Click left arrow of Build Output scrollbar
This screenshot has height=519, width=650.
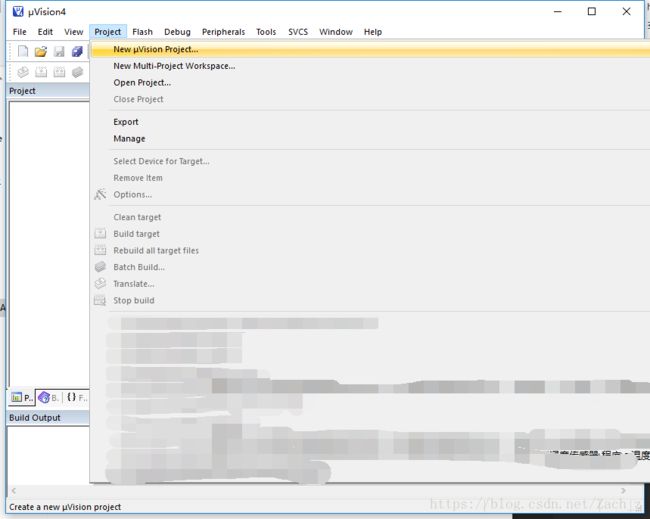click(x=14, y=491)
